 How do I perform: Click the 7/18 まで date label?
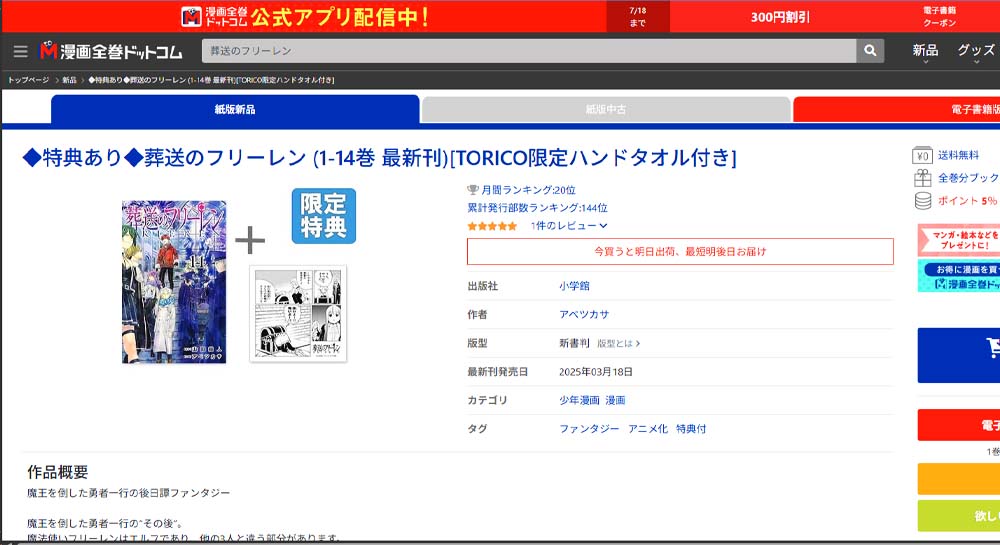[638, 17]
